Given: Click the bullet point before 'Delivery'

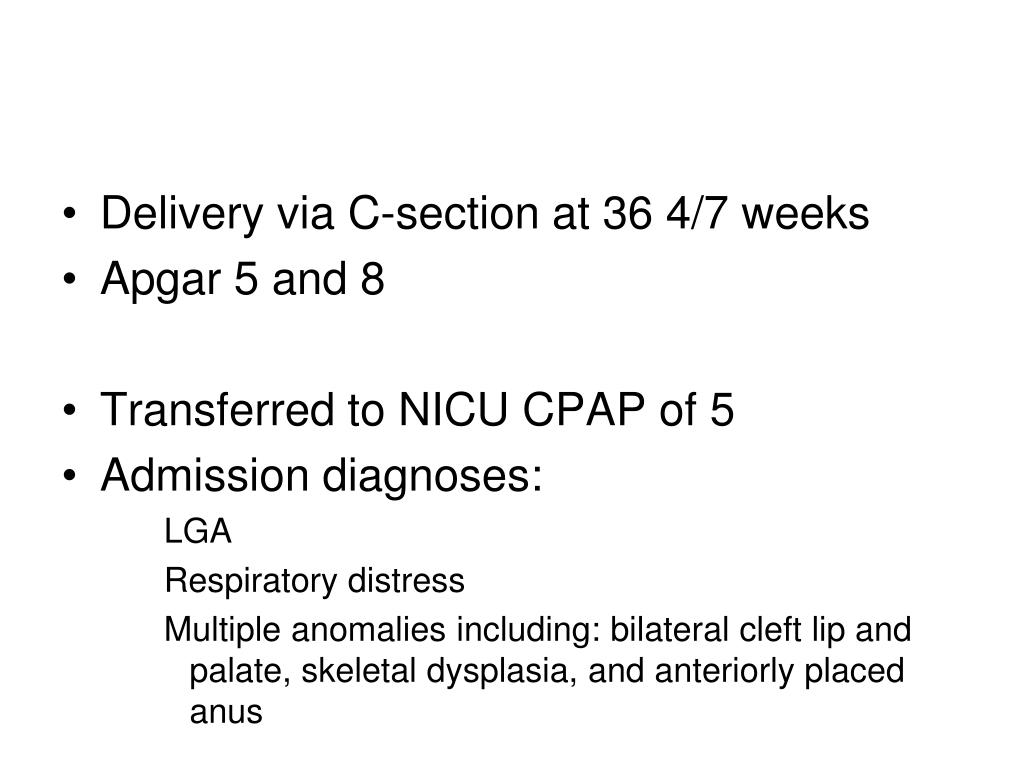Looking at the screenshot, I should 70,214.
